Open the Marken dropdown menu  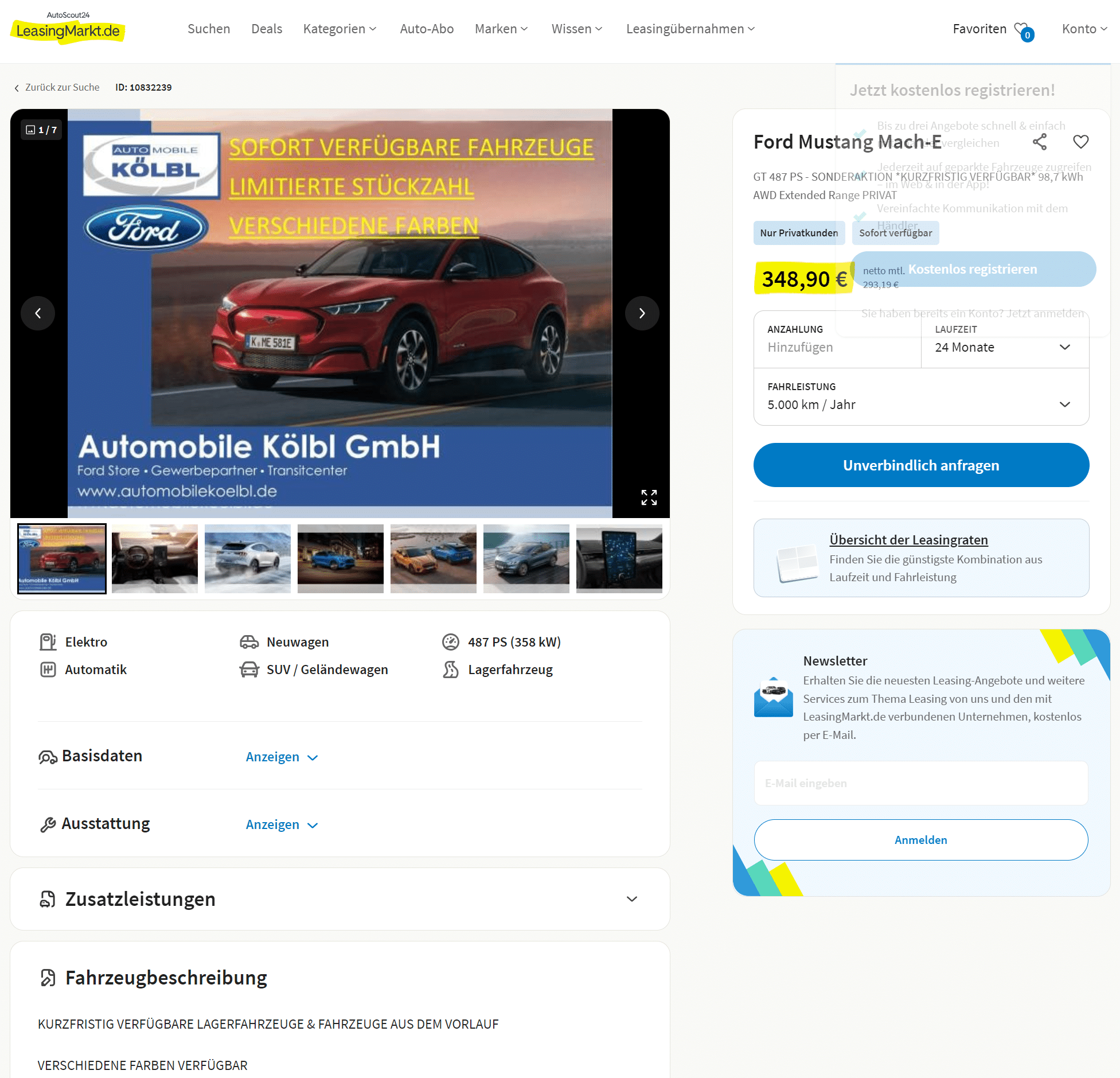(x=501, y=29)
